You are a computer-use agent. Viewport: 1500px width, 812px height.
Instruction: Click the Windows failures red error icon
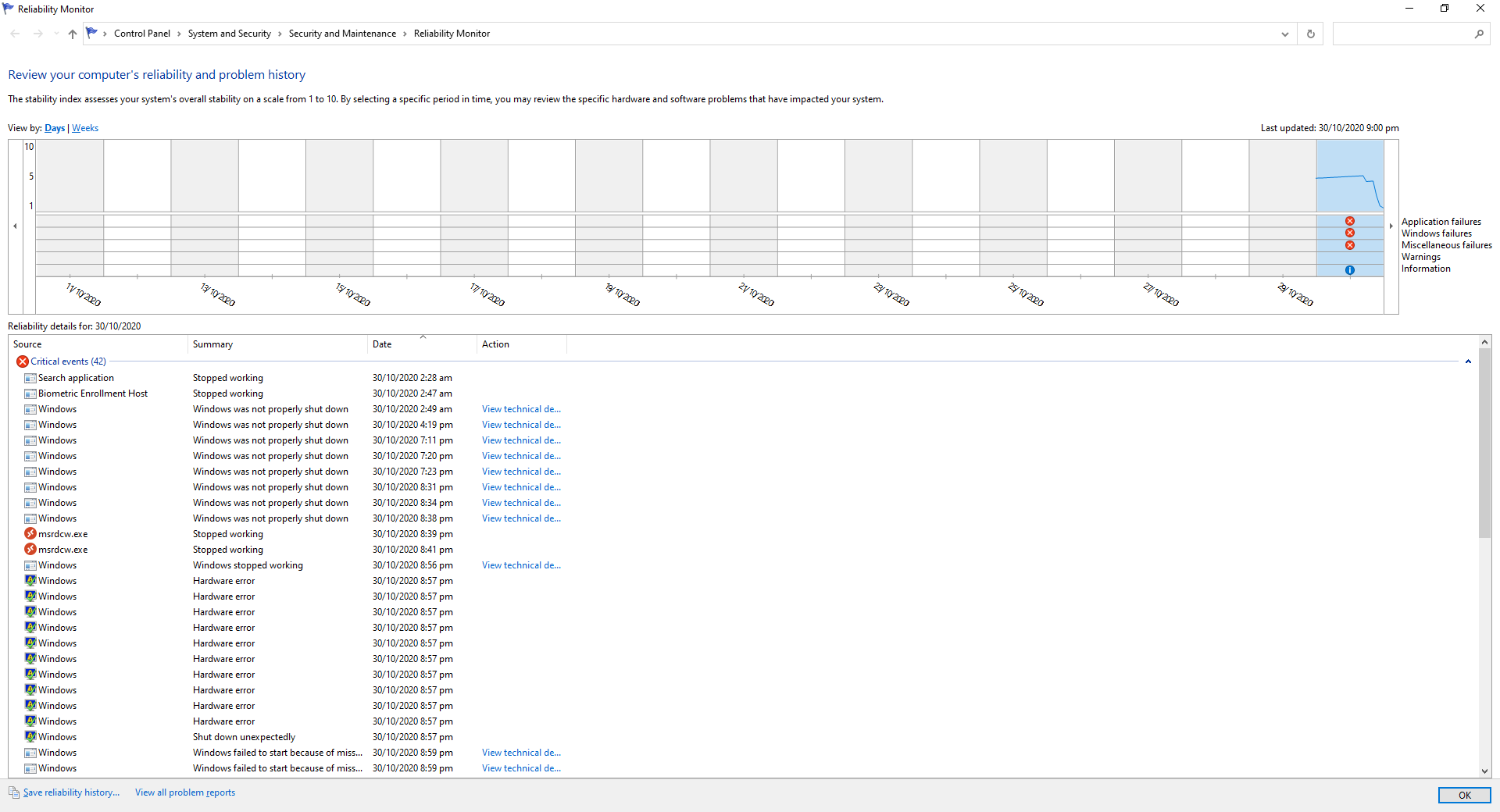click(x=1349, y=233)
